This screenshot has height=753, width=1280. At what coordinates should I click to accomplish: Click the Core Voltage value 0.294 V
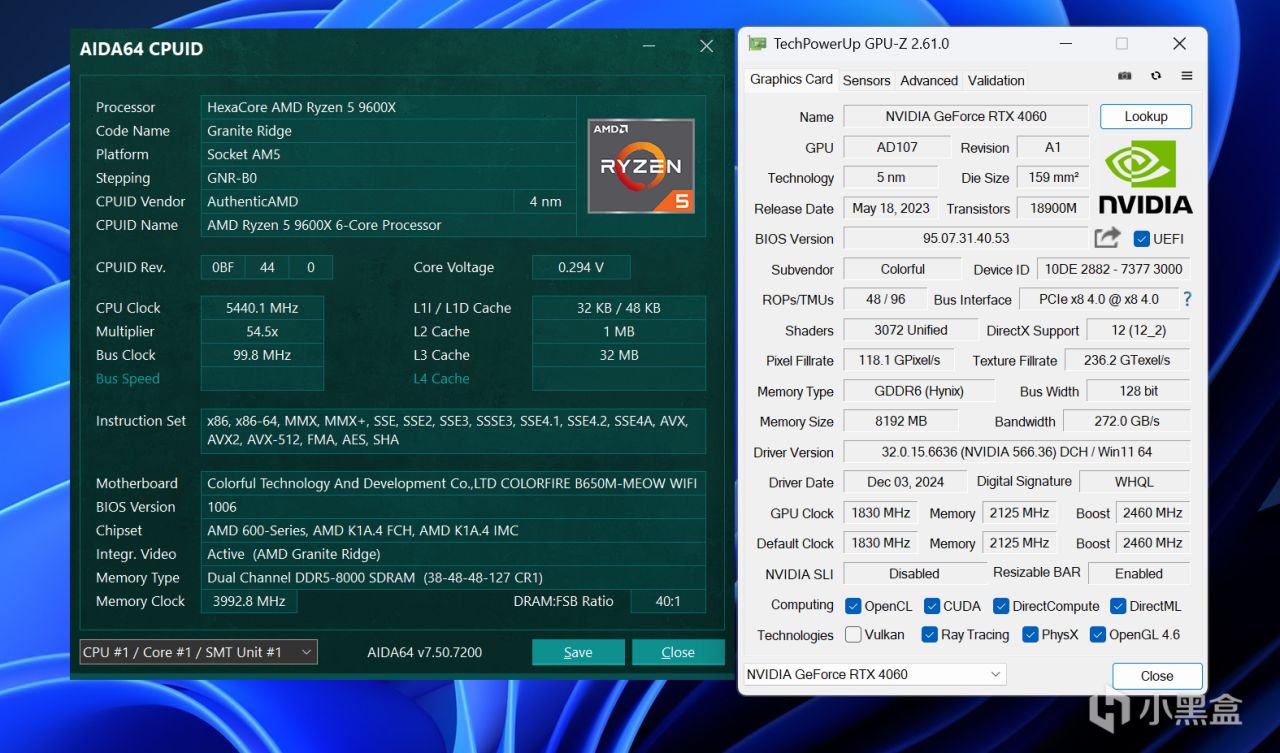tap(581, 267)
